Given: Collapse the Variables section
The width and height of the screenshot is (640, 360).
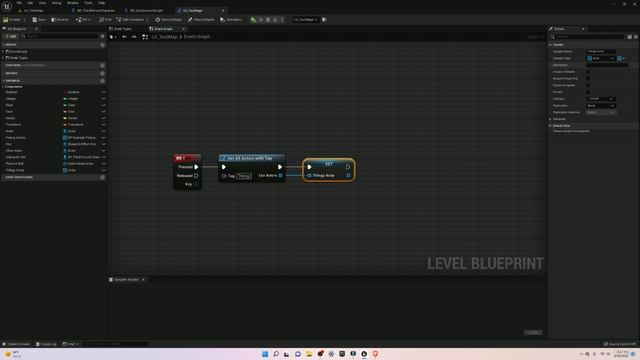Looking at the screenshot, I should coord(3,81).
